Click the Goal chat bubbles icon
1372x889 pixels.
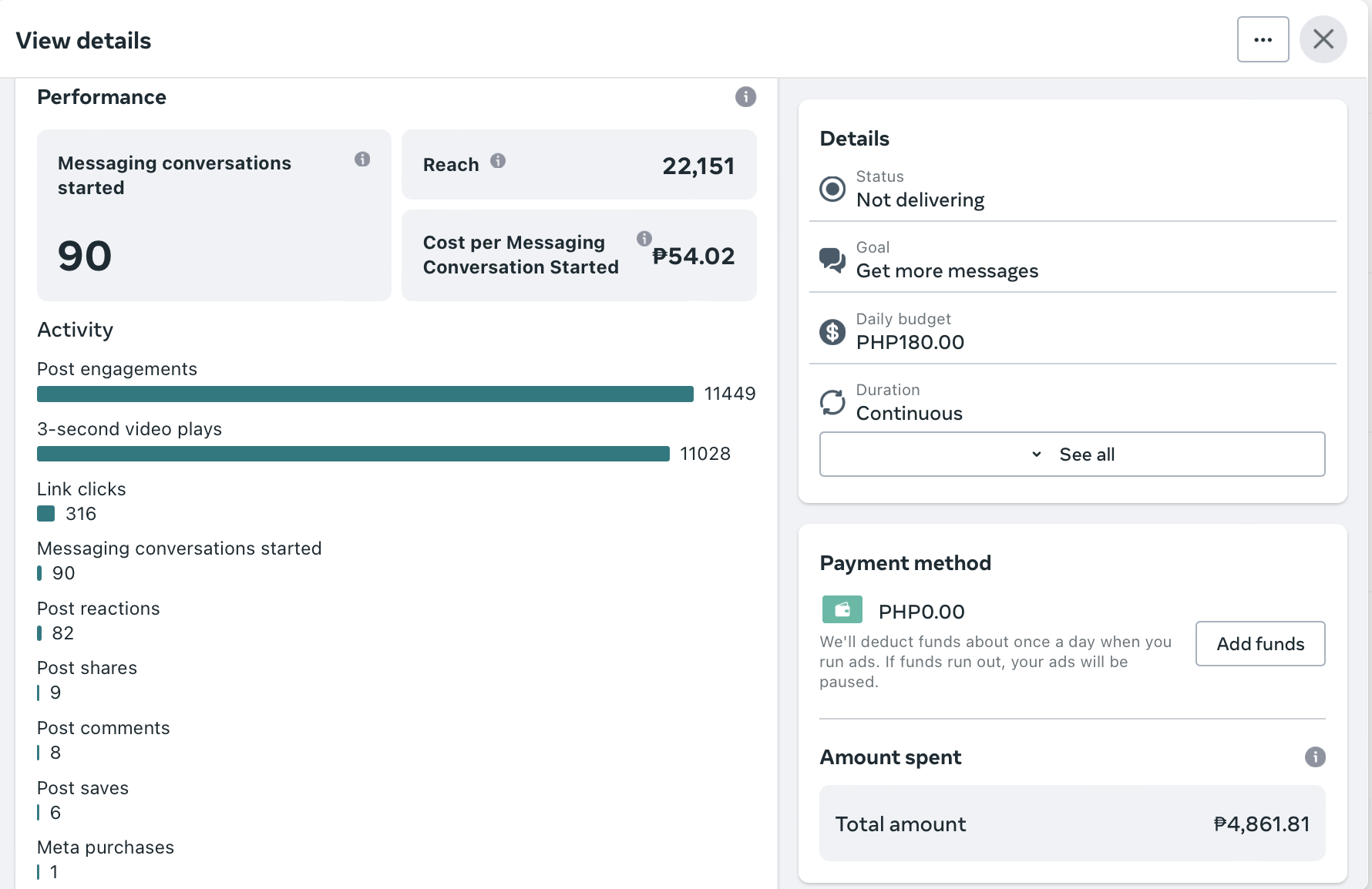click(832, 260)
